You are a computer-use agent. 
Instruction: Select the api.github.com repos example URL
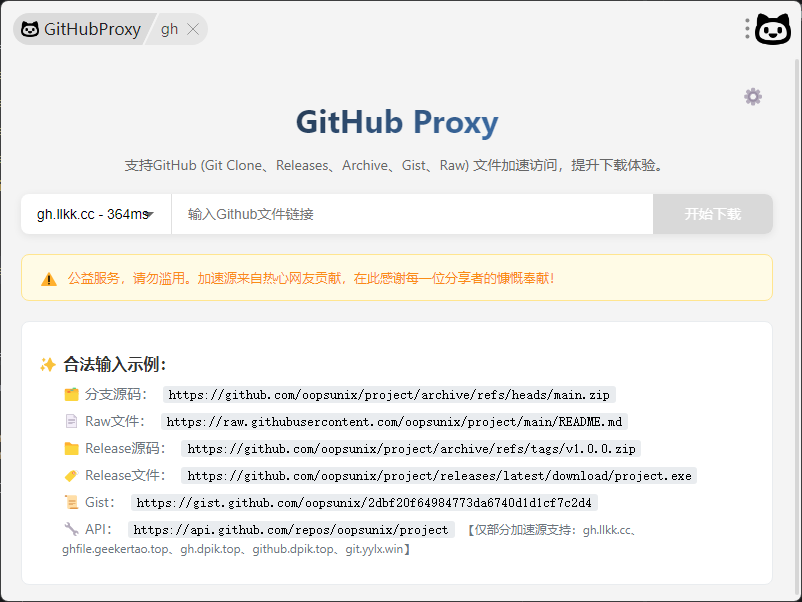pos(291,530)
